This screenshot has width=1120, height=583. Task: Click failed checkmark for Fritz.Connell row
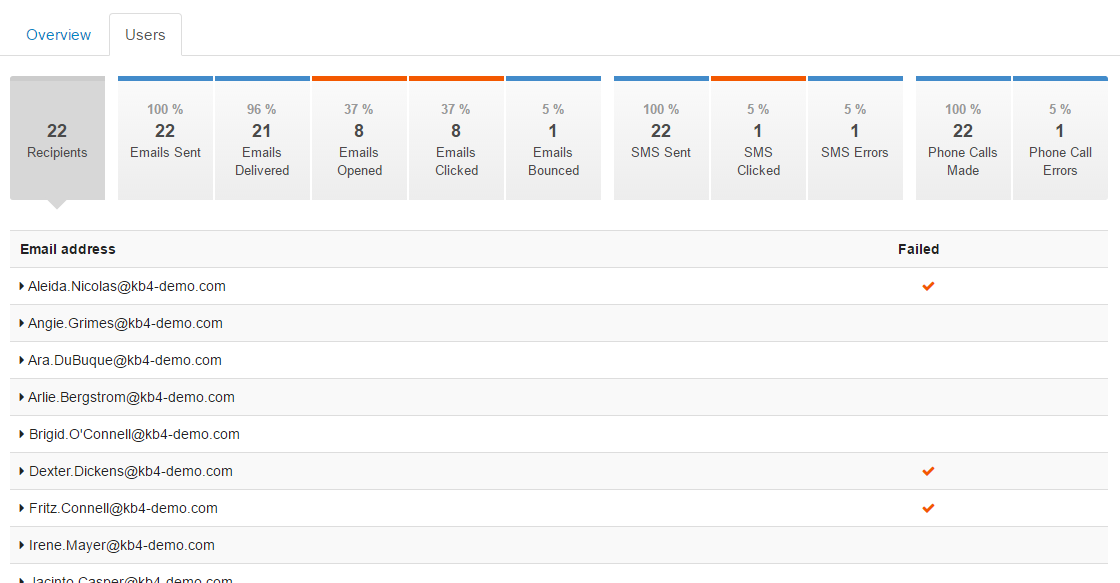(928, 509)
